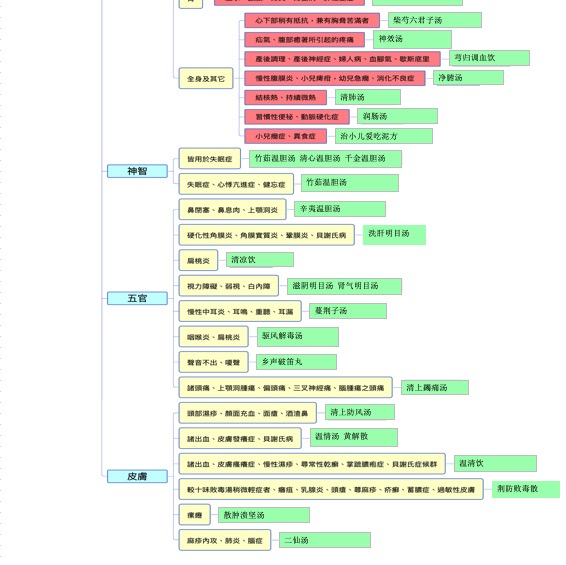This screenshot has width=566, height=565.
Task: Select the green 清上防风汤 formula
Action: [x=360, y=412]
